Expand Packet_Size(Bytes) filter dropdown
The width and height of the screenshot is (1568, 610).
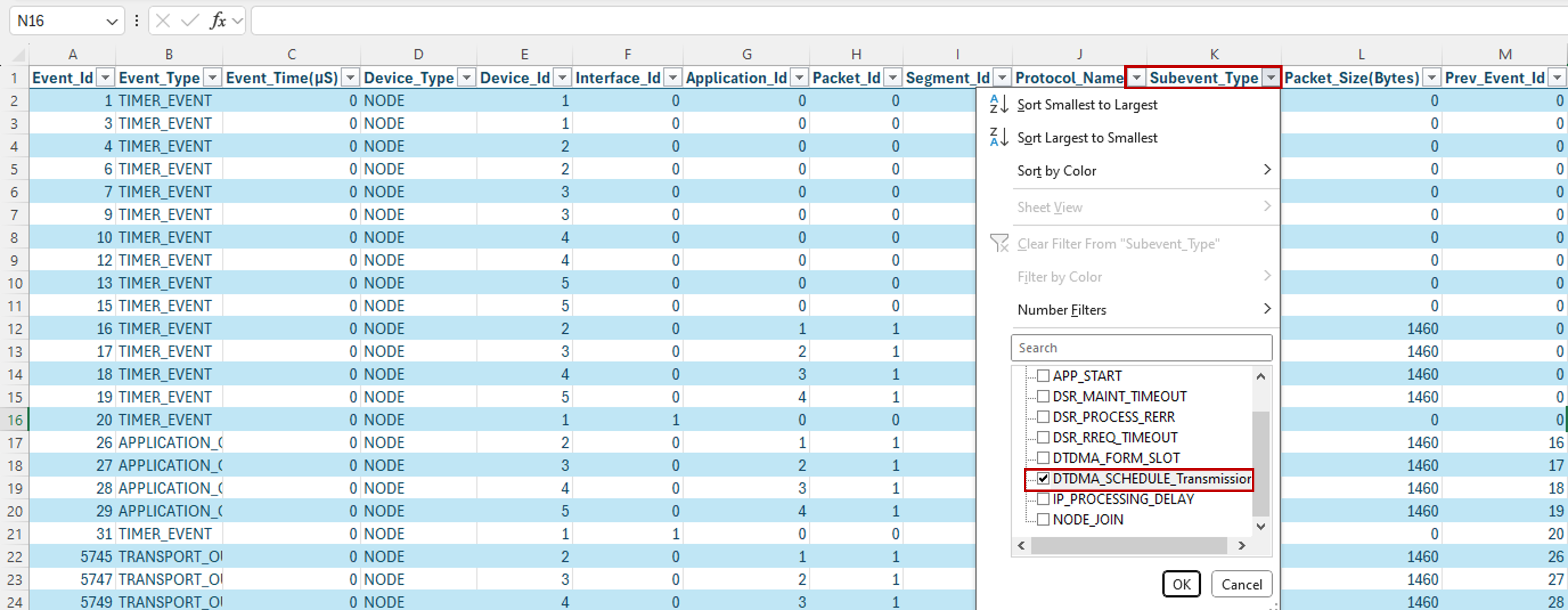point(1432,78)
